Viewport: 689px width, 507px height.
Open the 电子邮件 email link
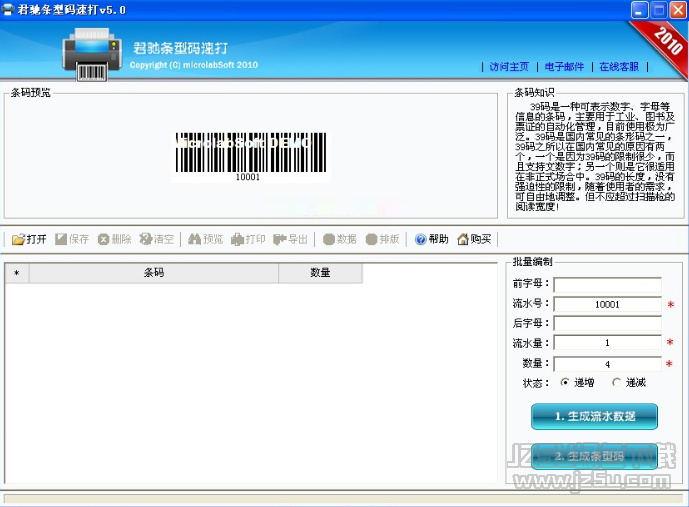click(564, 67)
